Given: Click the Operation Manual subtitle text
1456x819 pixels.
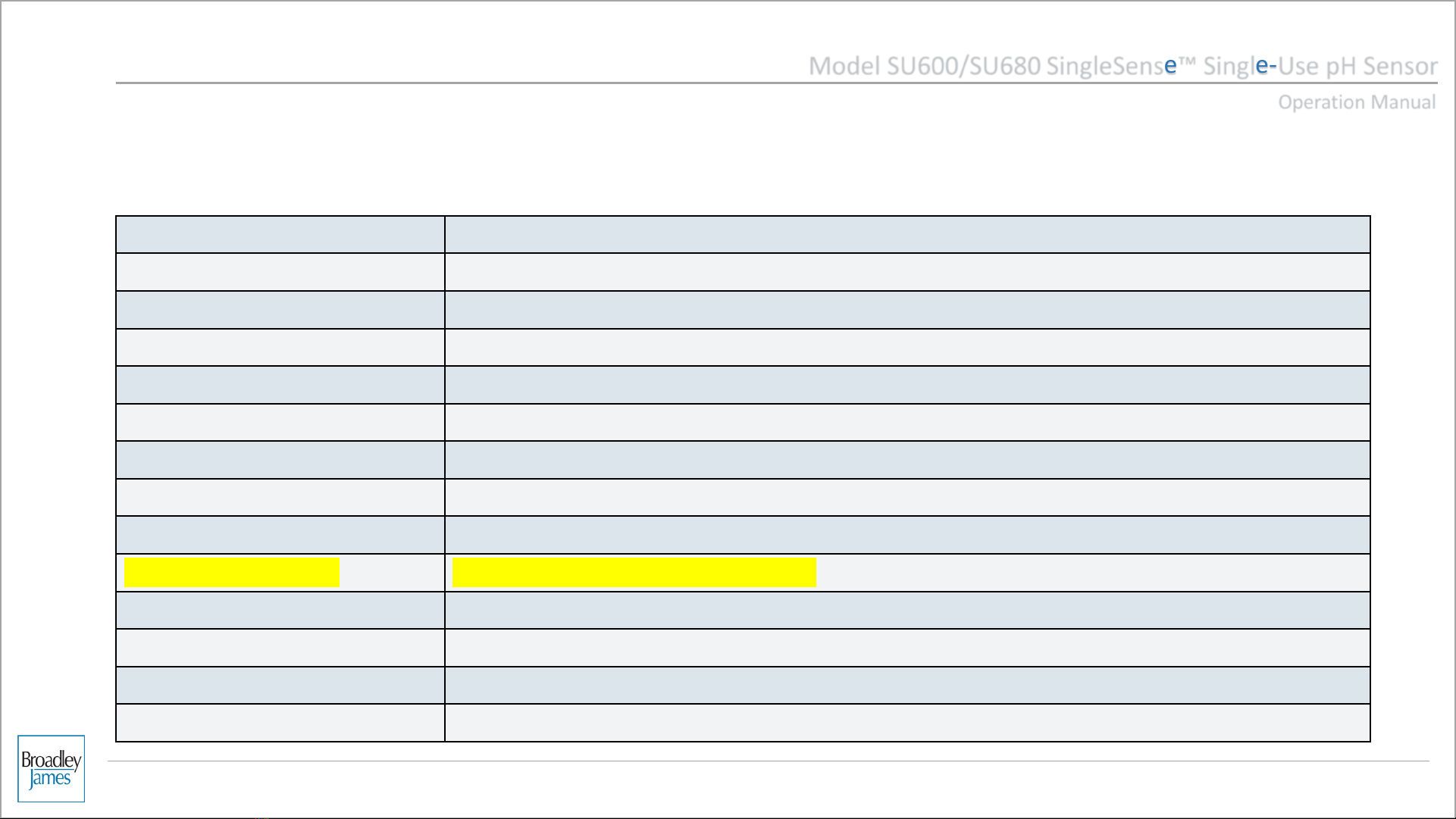Looking at the screenshot, I should [x=1356, y=102].
